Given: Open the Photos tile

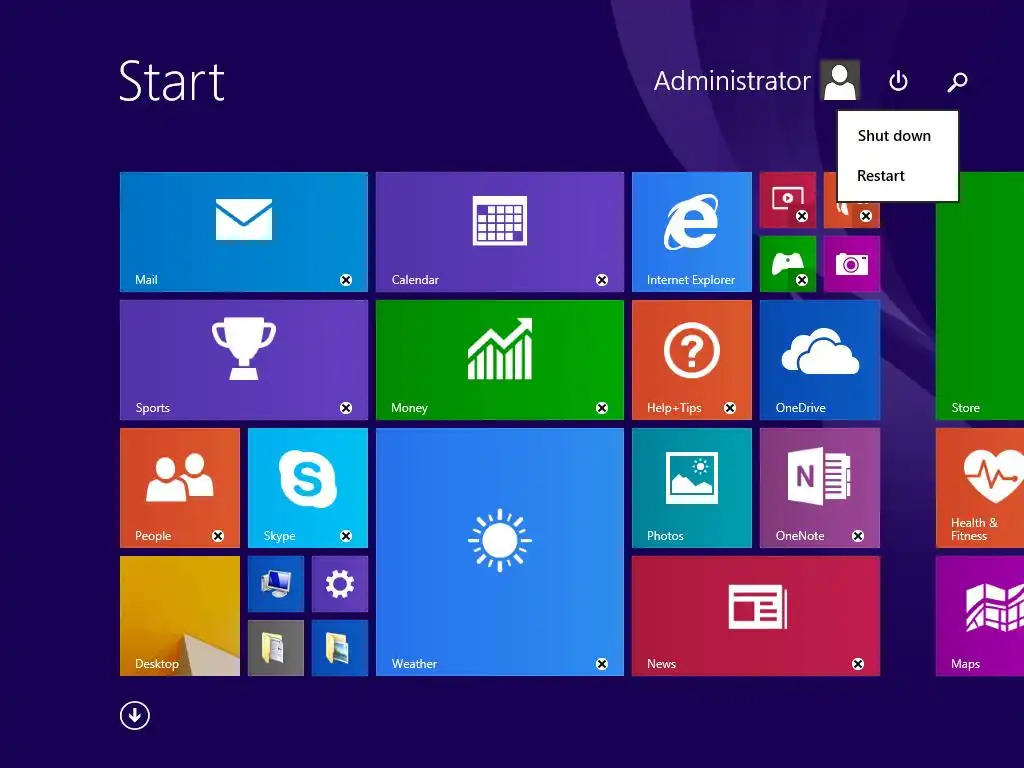Looking at the screenshot, I should (692, 488).
